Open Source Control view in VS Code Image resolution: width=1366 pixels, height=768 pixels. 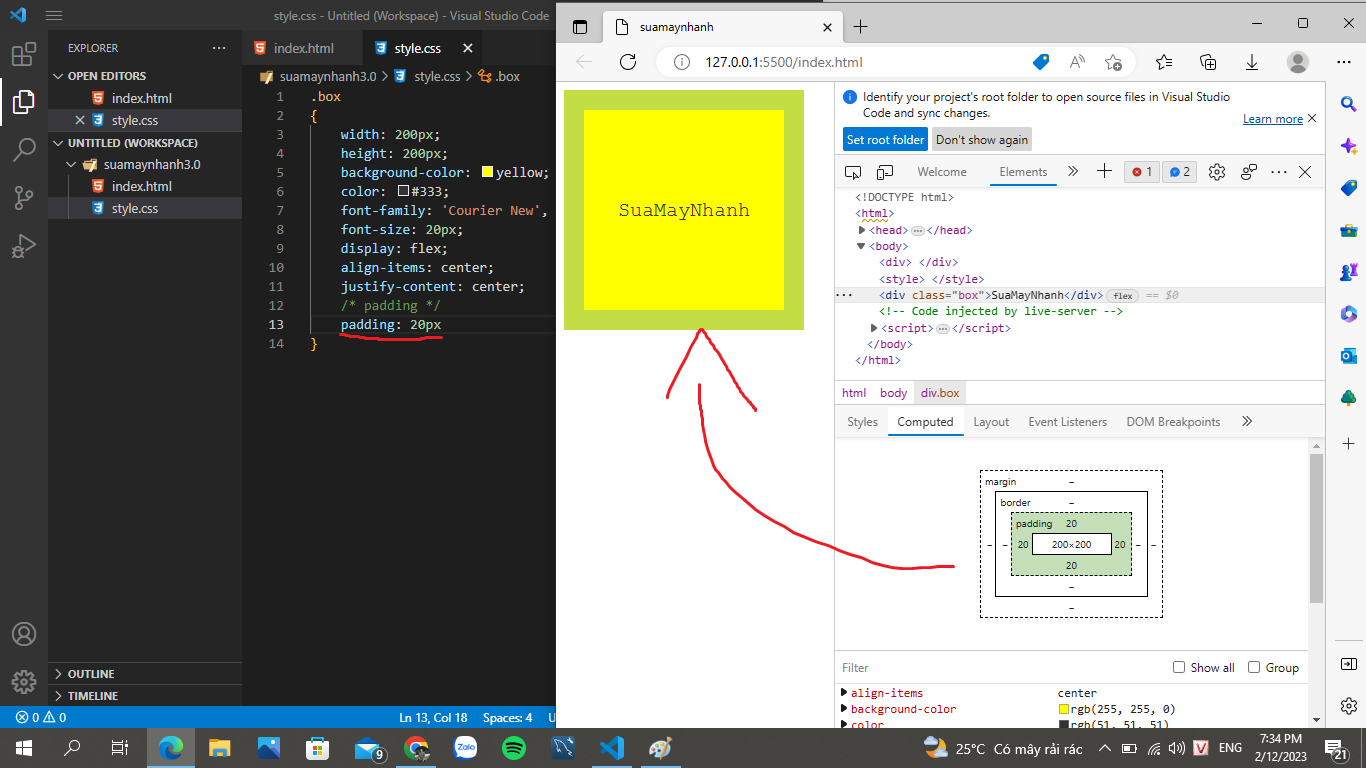click(x=24, y=198)
